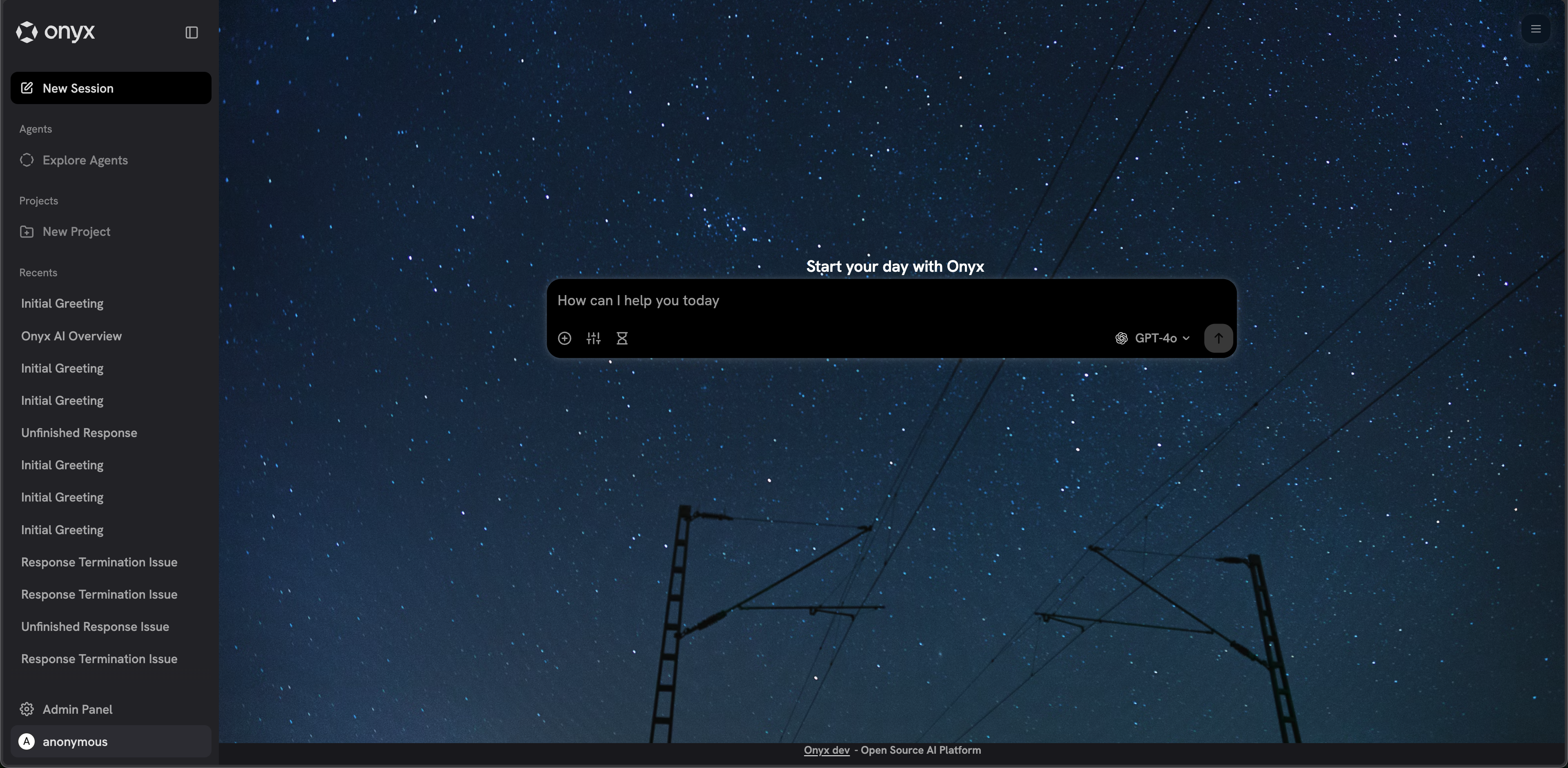1568x768 pixels.
Task: Open chat input filter settings icon
Action: (593, 339)
